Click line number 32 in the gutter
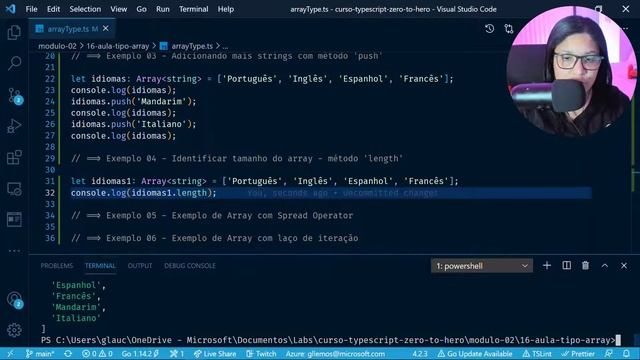The width and height of the screenshot is (640, 360). pyautogui.click(x=50, y=193)
